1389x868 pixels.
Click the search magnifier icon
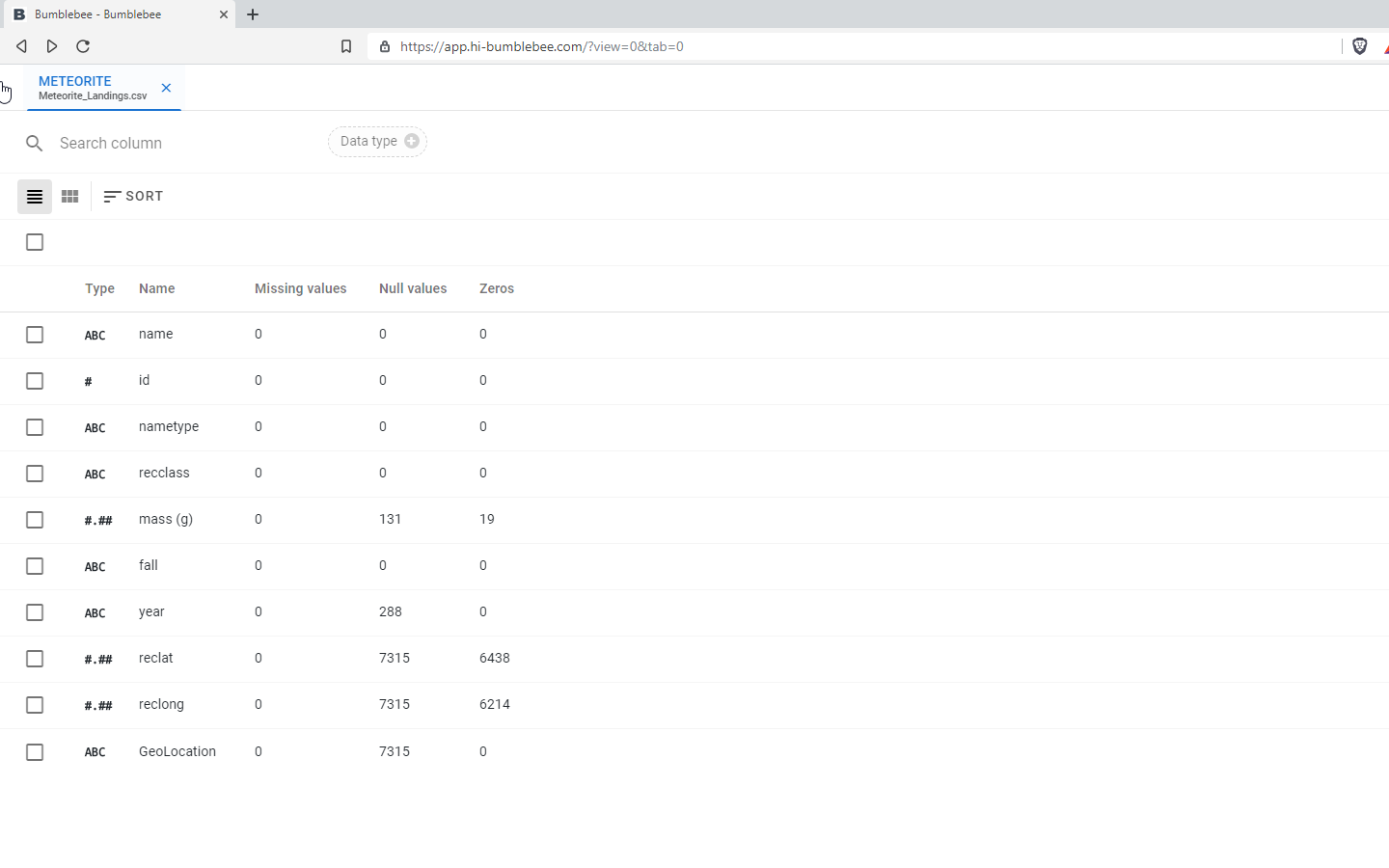click(x=35, y=143)
